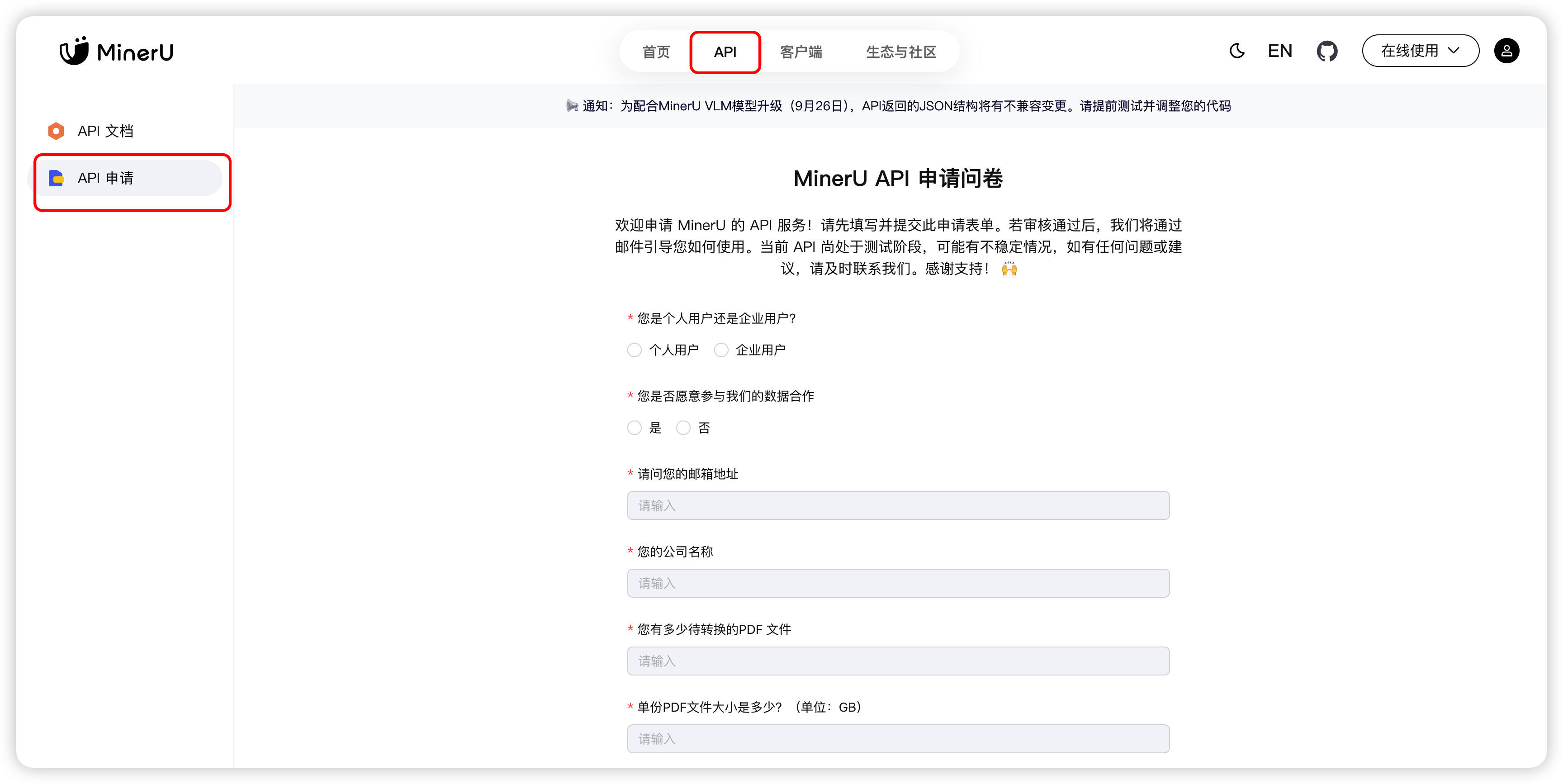Click the PDF 文件大小 input field
This screenshot has width=1563, height=784.
click(898, 738)
